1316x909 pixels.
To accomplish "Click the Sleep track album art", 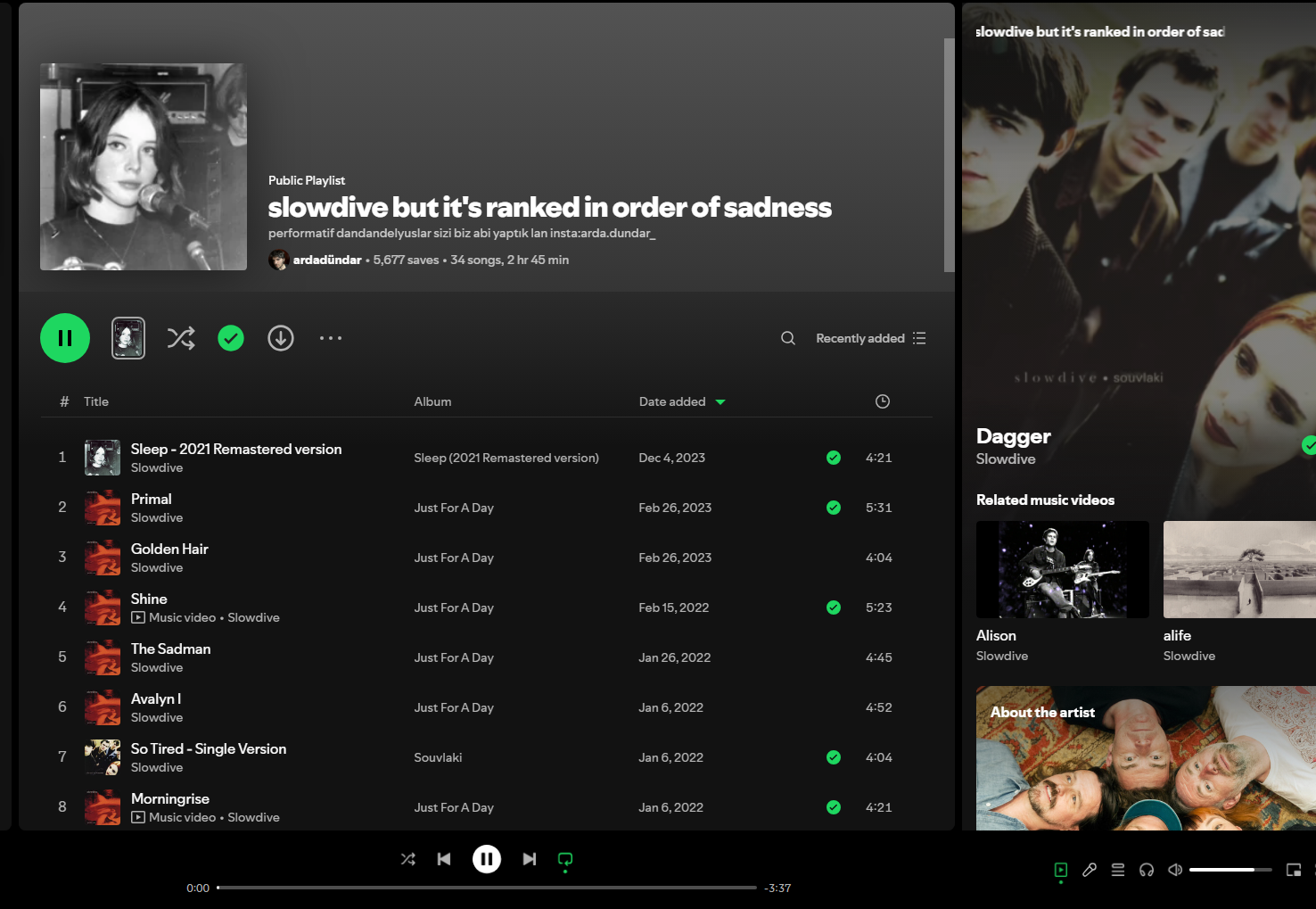I will pos(103,458).
